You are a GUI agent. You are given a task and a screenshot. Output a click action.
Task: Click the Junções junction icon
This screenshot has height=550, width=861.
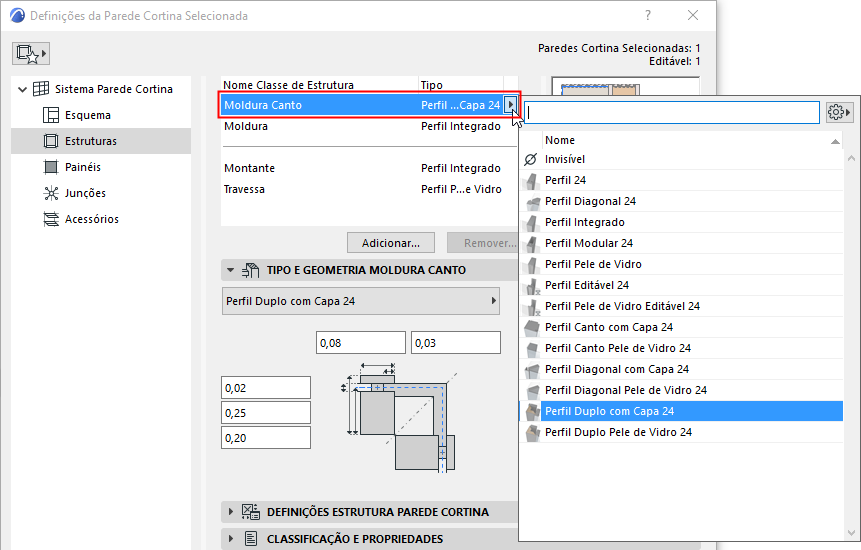pos(51,193)
